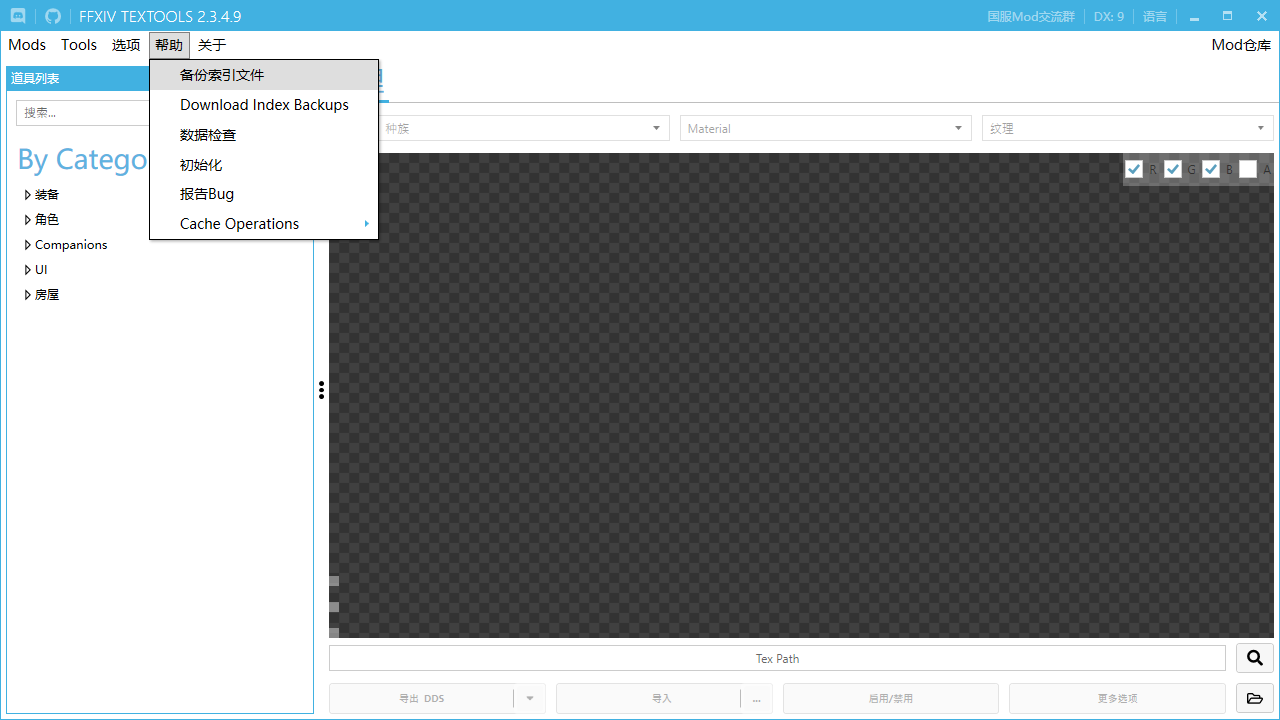1280x720 pixels.
Task: Focus the 搜索 search field
Action: tap(83, 113)
